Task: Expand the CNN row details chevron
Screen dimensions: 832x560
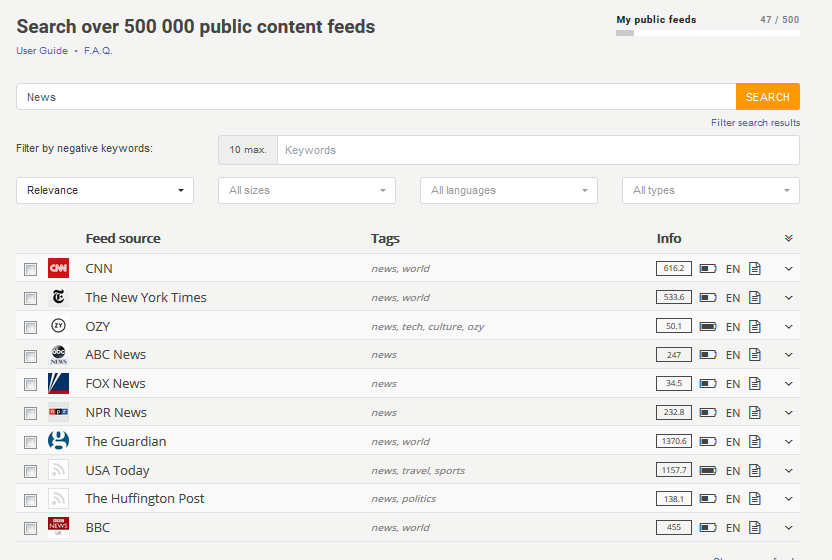Action: click(x=788, y=269)
